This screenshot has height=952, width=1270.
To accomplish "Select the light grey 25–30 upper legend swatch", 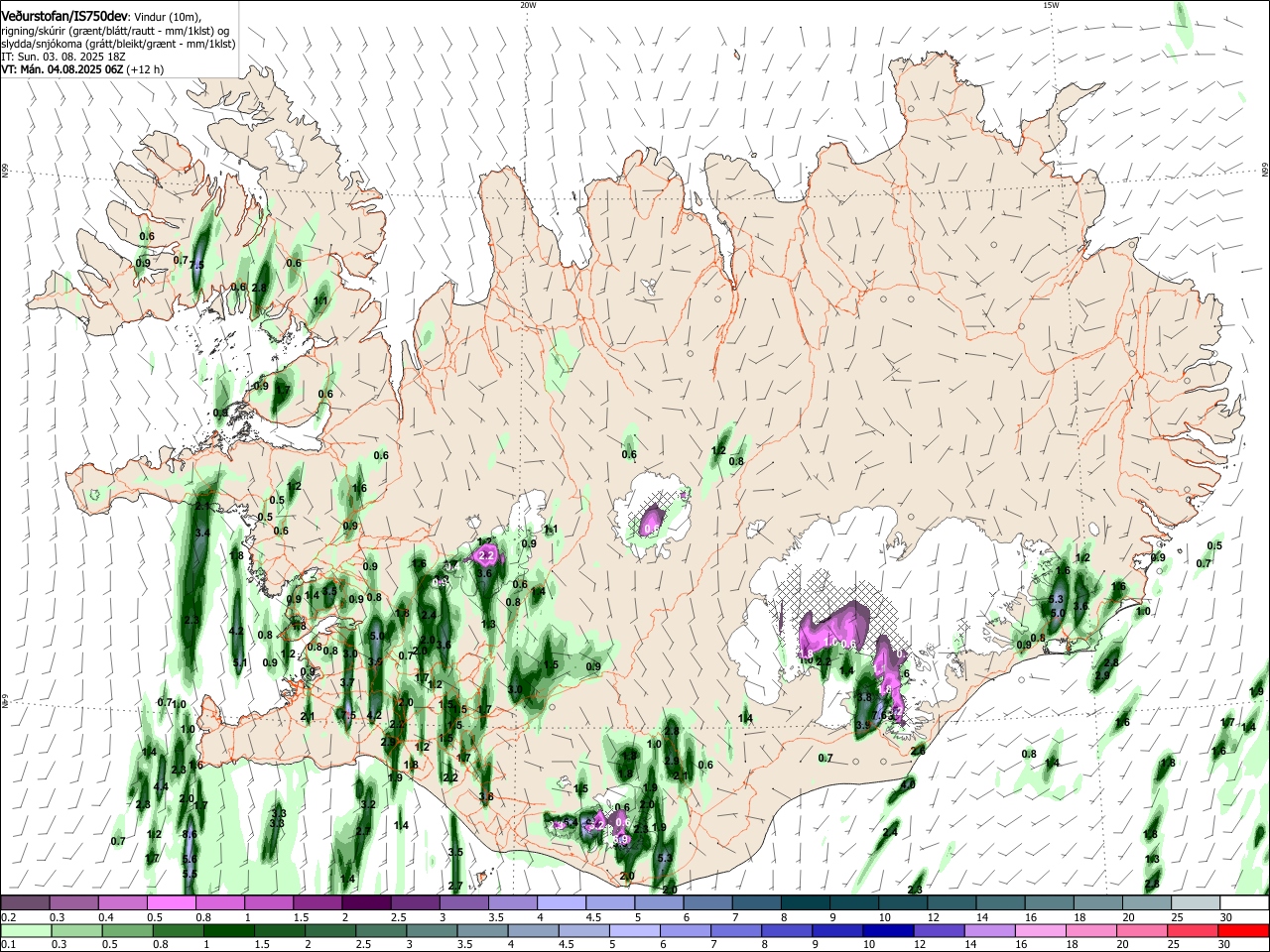I will [1196, 902].
